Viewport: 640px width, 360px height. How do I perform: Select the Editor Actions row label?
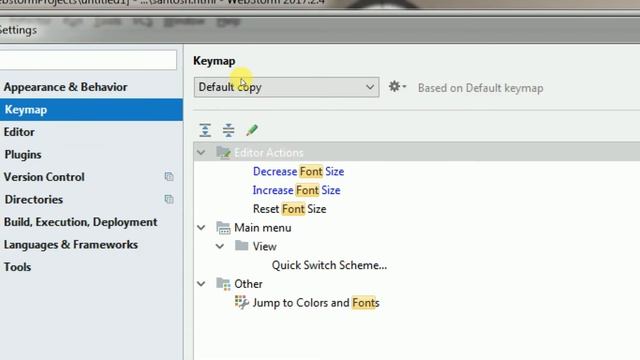(269, 153)
